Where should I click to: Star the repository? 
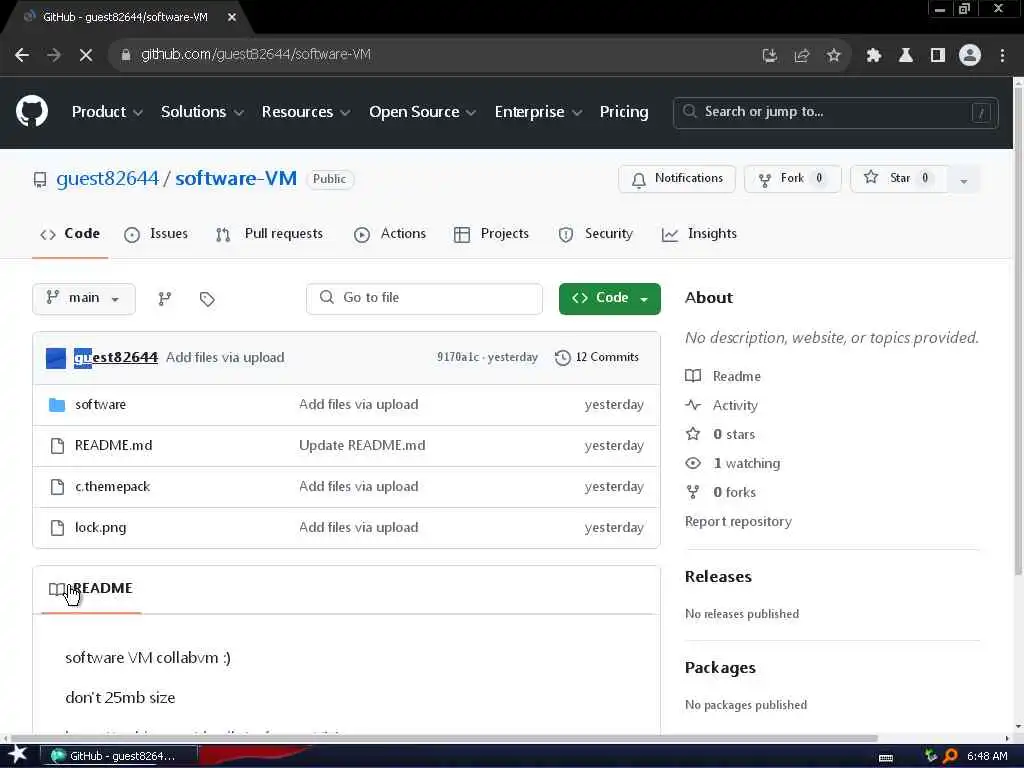click(x=899, y=179)
